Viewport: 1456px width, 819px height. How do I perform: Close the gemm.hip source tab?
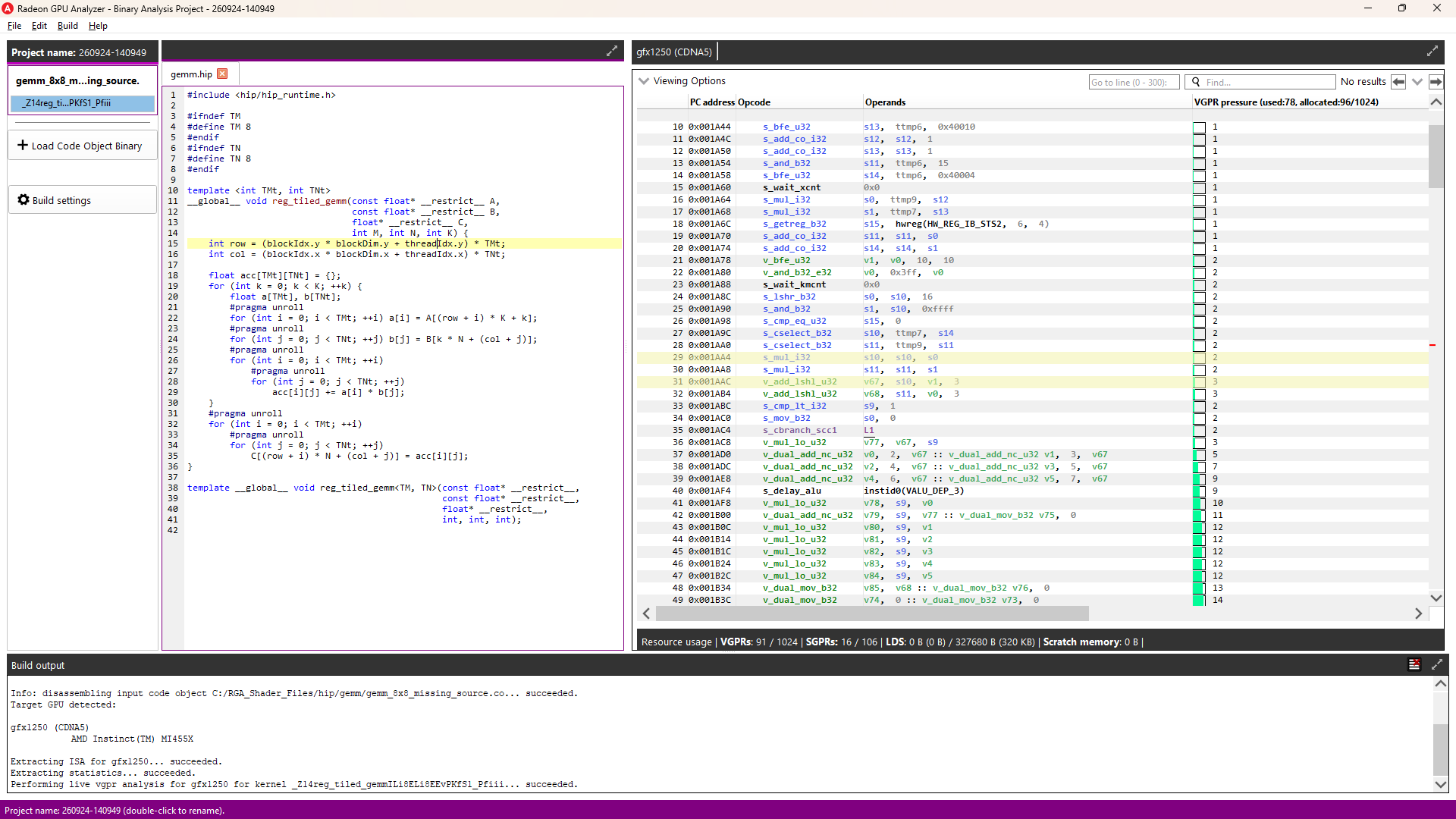tap(222, 74)
